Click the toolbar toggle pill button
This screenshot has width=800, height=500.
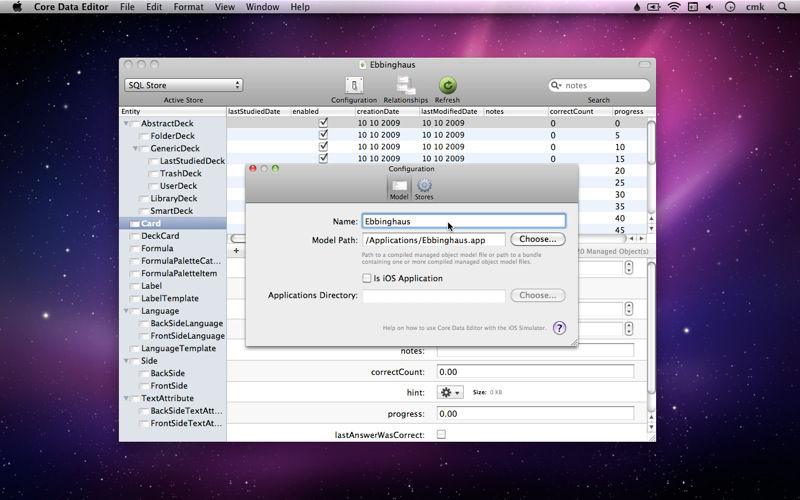coord(644,65)
